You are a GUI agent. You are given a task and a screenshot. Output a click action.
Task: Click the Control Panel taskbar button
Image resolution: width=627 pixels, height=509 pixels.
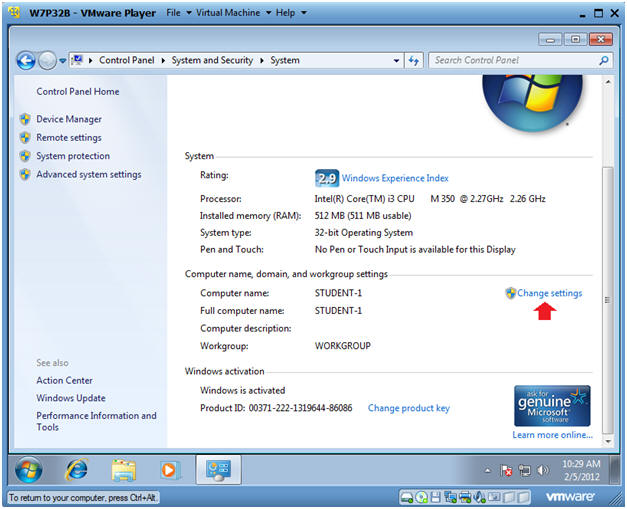click(x=218, y=470)
